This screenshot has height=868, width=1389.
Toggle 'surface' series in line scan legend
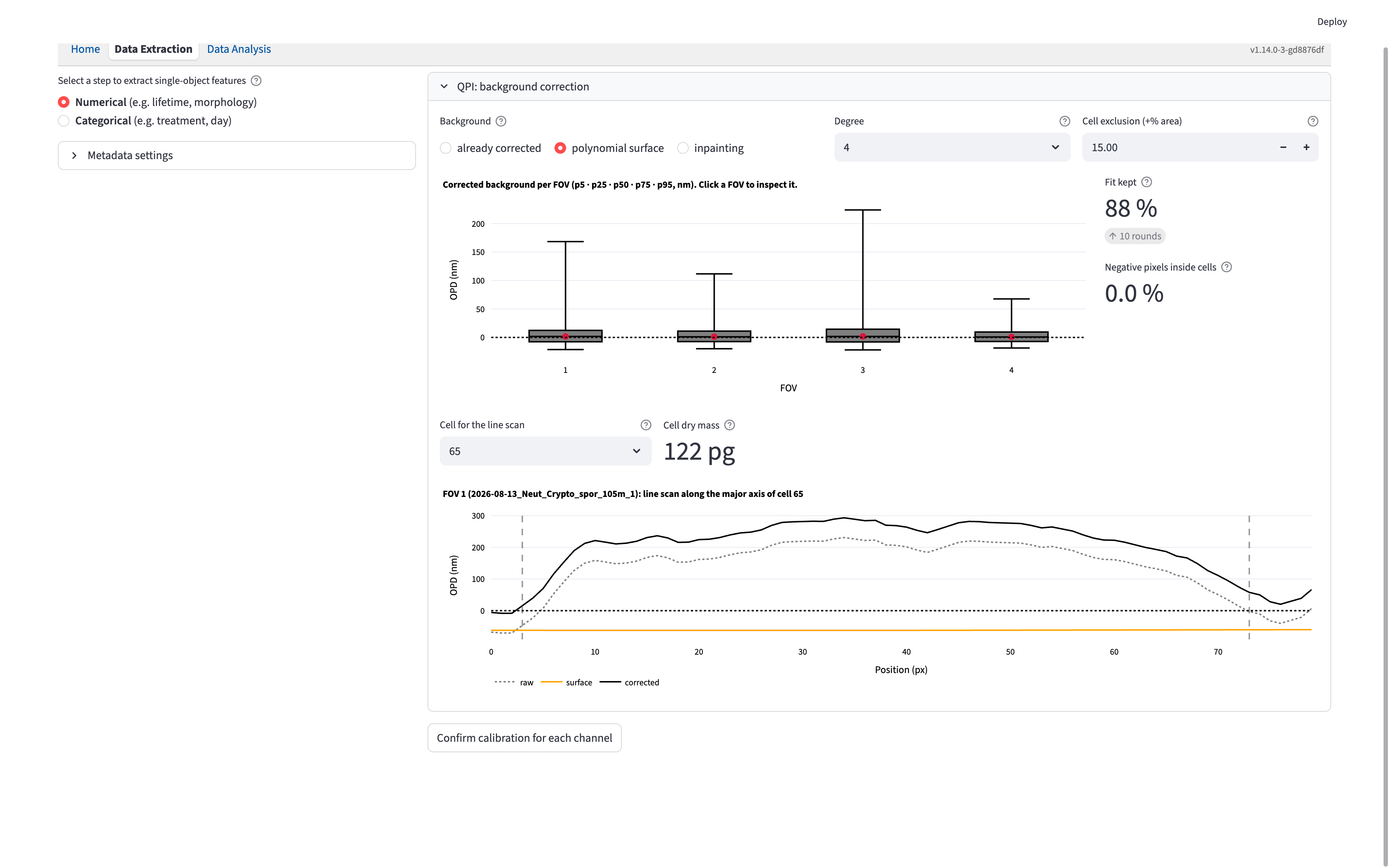pyautogui.click(x=566, y=682)
